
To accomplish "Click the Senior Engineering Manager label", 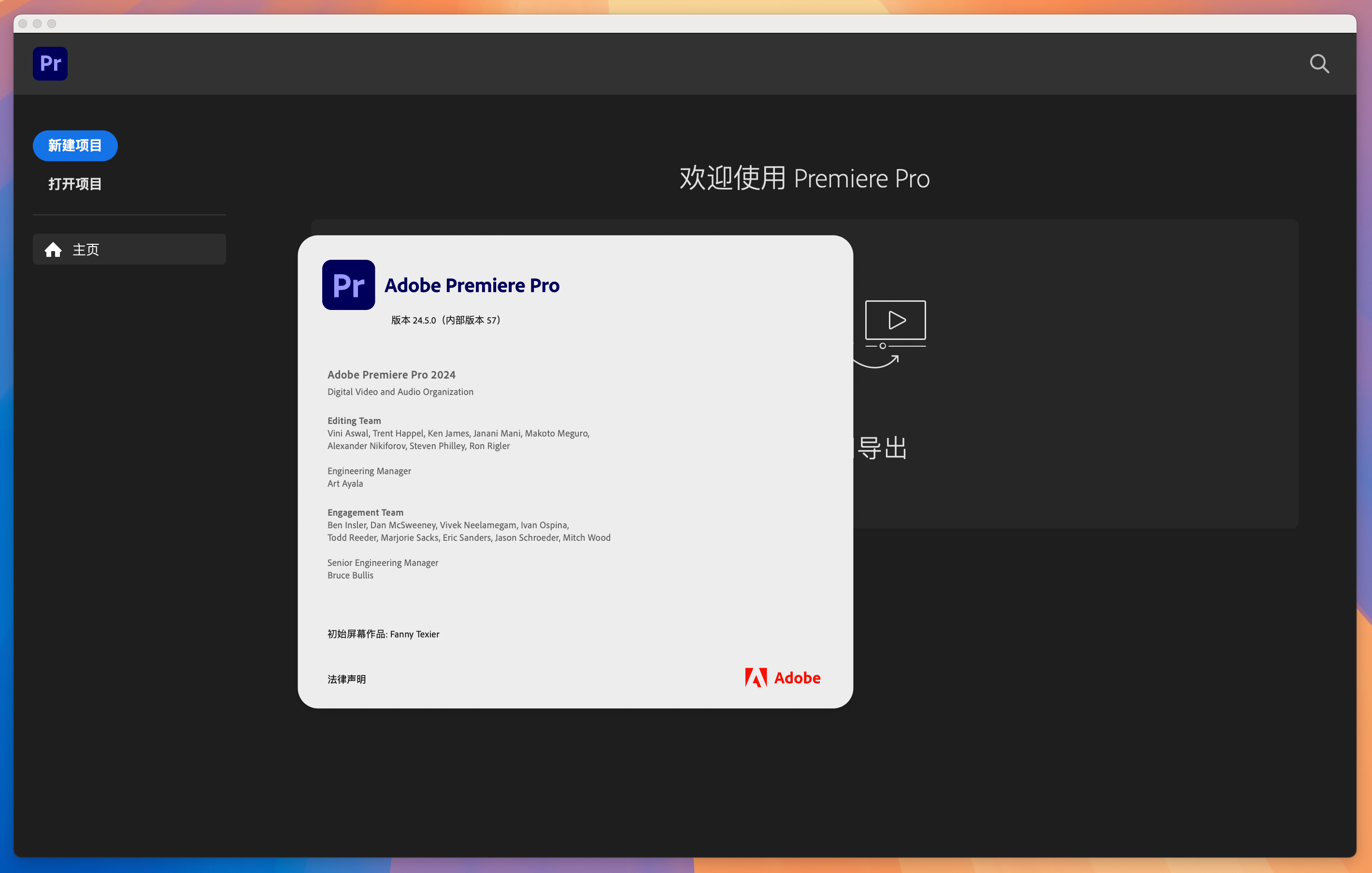I will click(x=382, y=563).
